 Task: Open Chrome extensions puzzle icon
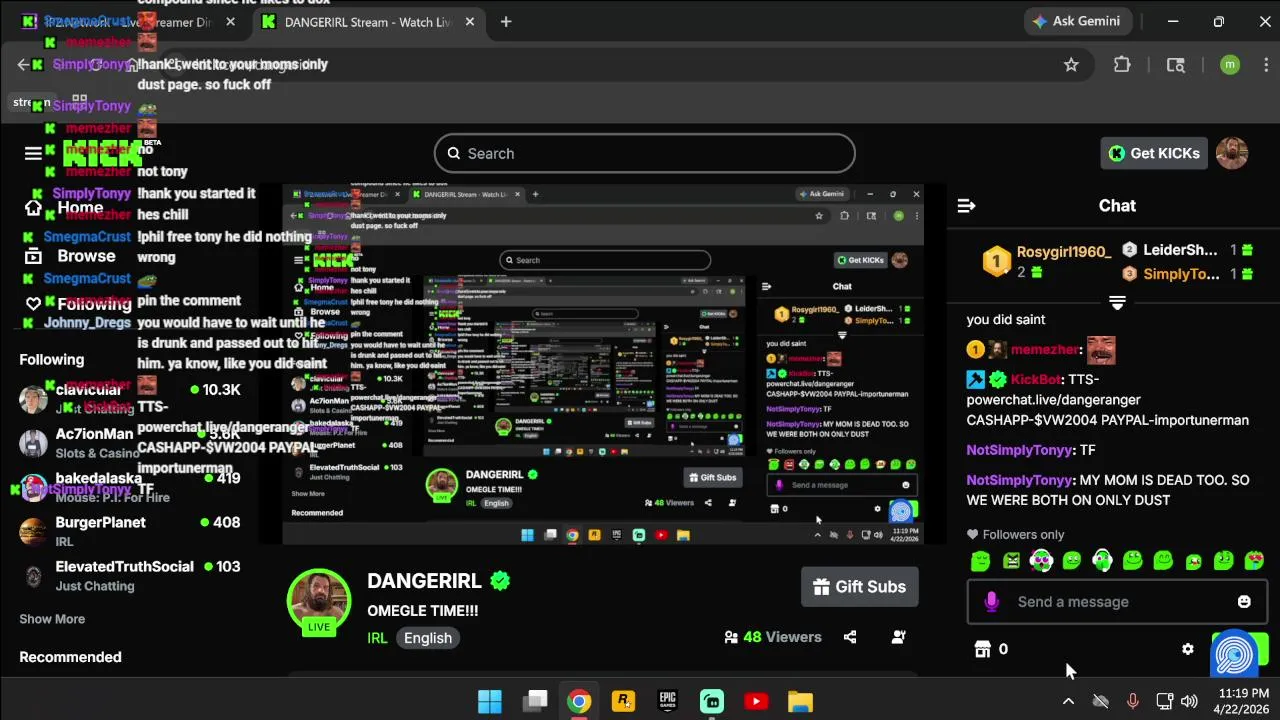point(1122,65)
